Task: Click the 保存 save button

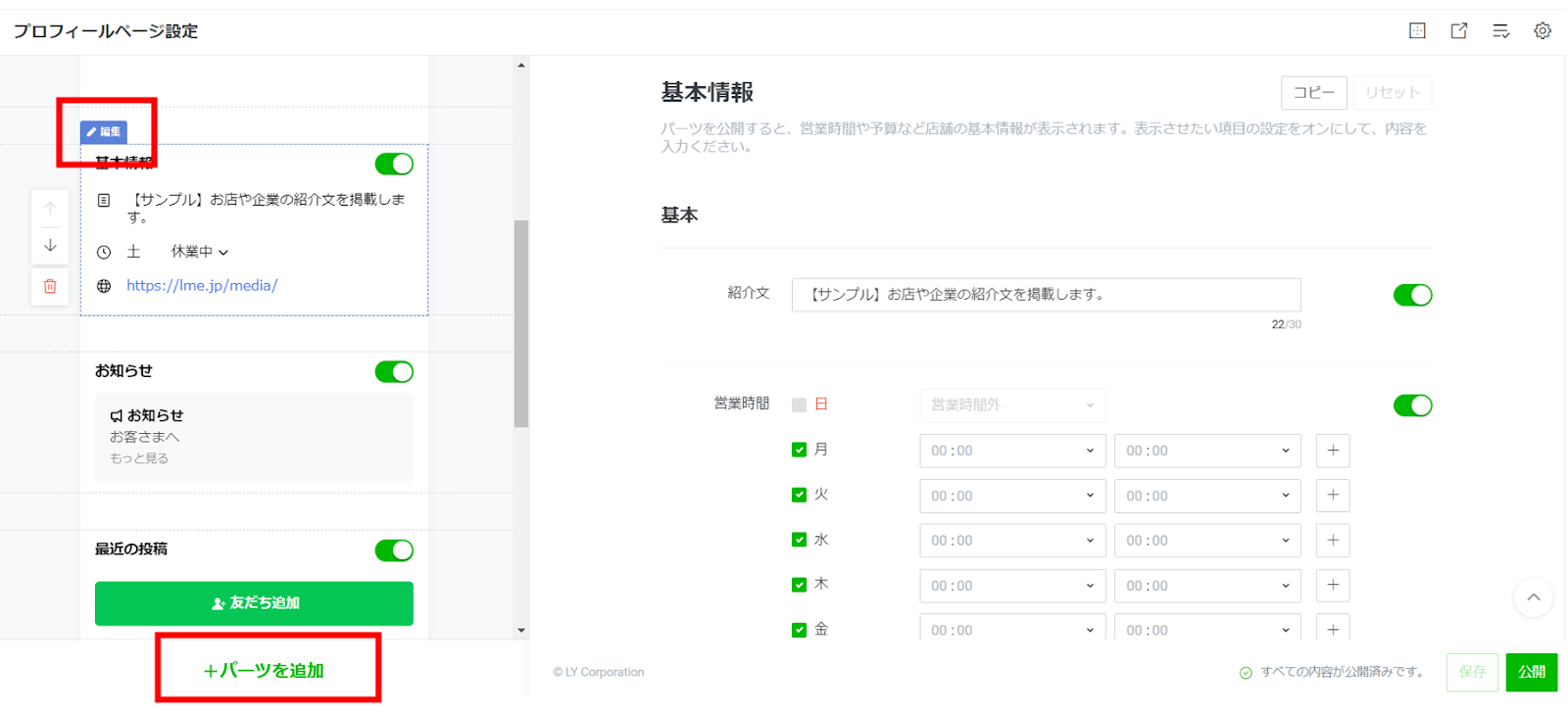Action: (1472, 672)
